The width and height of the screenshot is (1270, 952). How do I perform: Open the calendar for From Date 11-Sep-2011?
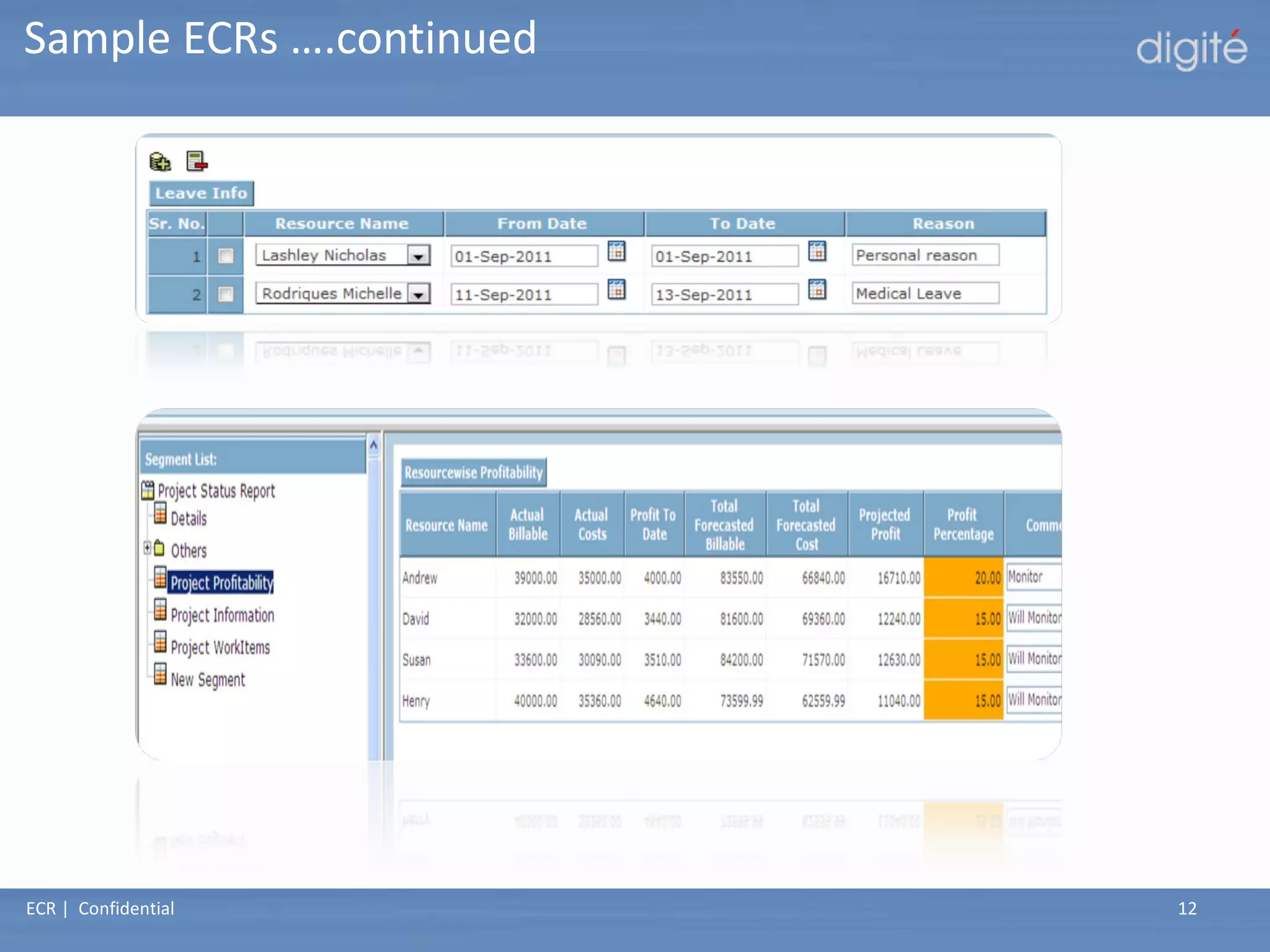coord(616,289)
